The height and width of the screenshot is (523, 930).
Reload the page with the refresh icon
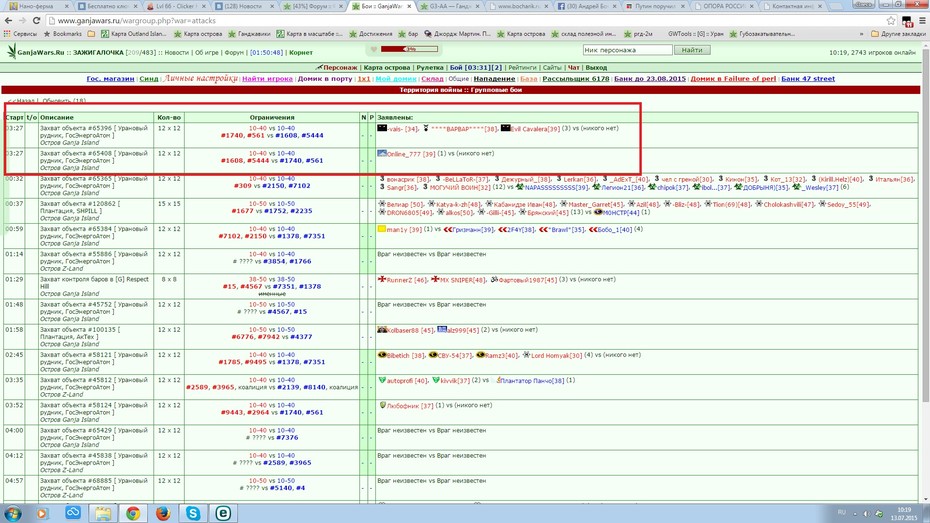[x=36, y=20]
